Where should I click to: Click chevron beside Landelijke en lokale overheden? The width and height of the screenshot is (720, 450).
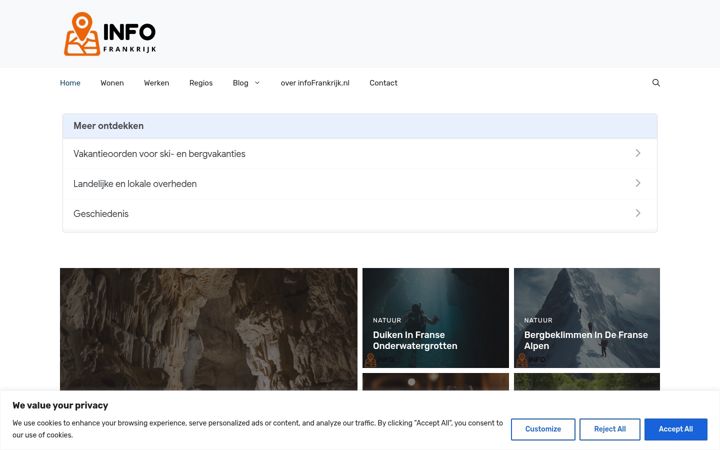click(638, 183)
